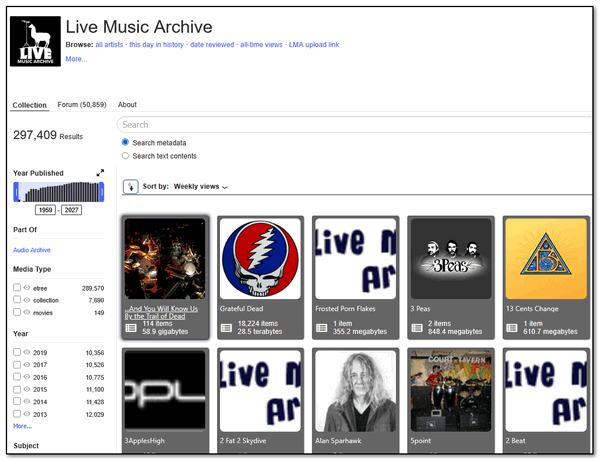Show only year 2013 eye icon
Viewport: 600px width, 461px height.
click(x=27, y=414)
